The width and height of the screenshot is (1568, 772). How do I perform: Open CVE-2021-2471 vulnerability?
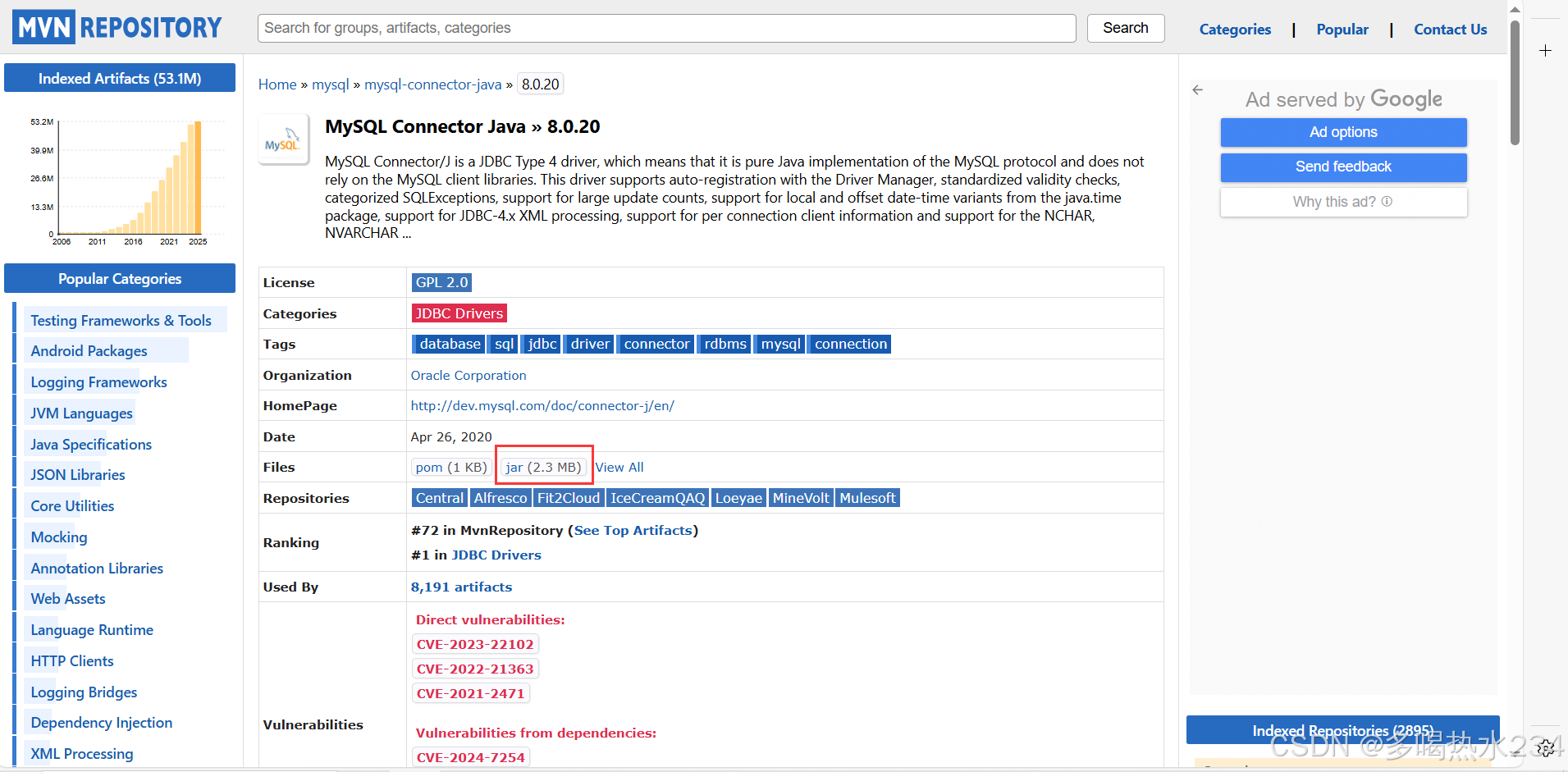tap(470, 694)
